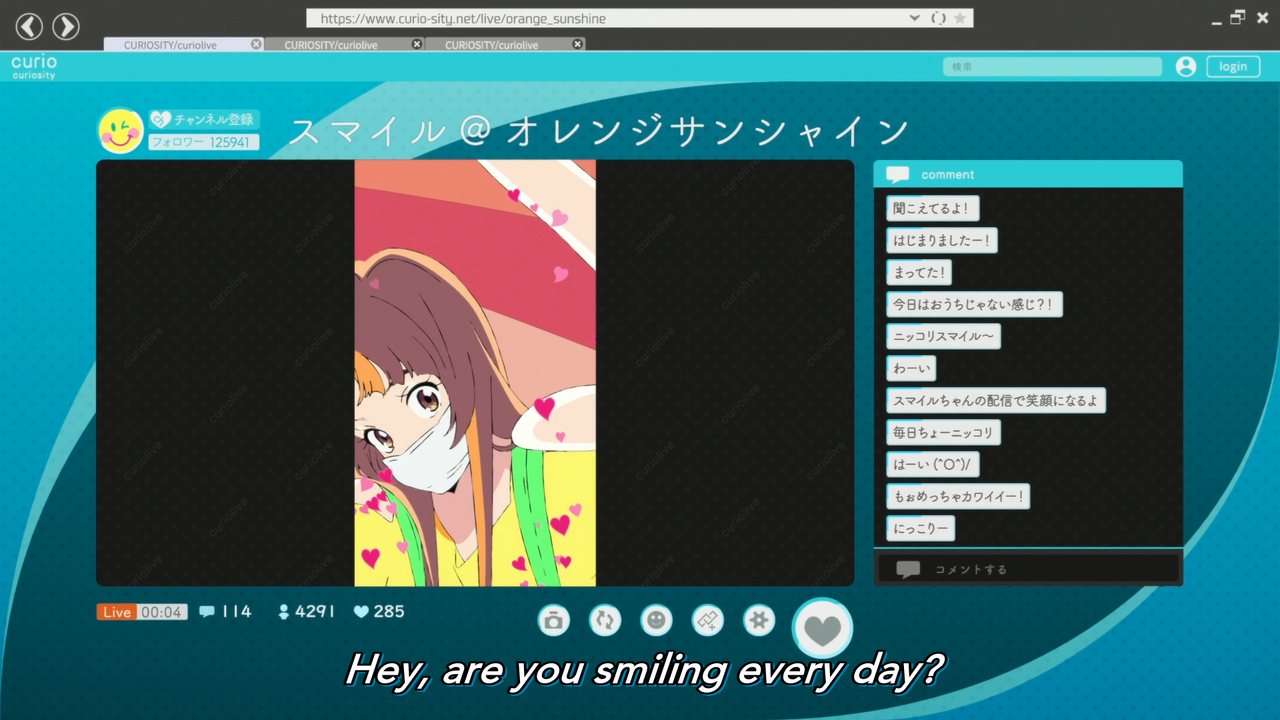This screenshot has width=1280, height=720.
Task: Take a snapshot with the camera icon
Action: (553, 621)
